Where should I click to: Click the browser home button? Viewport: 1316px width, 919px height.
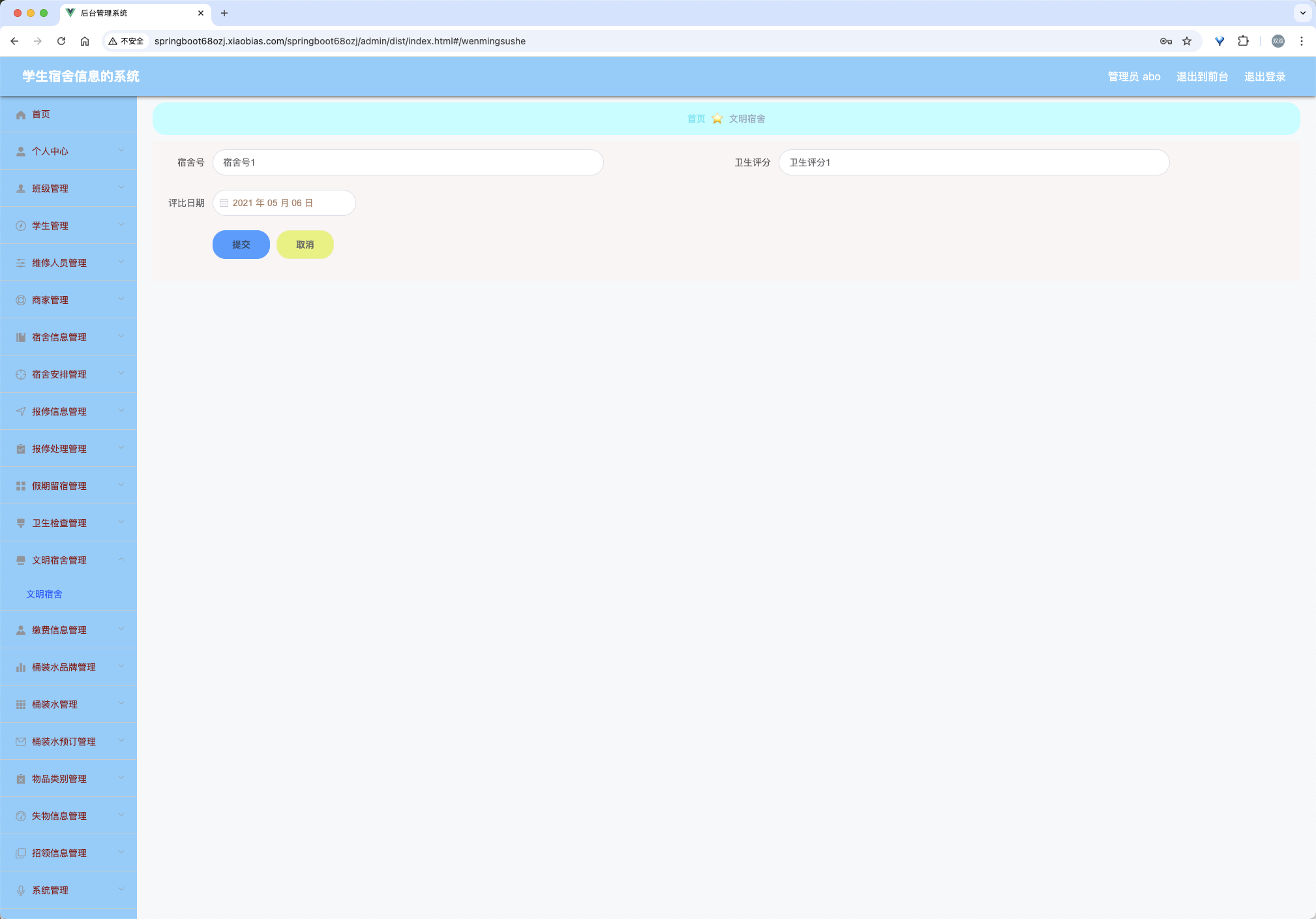[85, 41]
